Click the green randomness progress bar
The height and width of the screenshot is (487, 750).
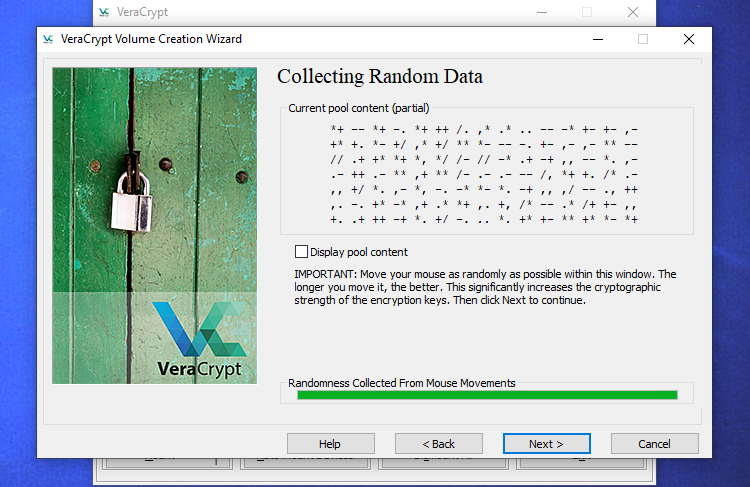(x=487, y=395)
